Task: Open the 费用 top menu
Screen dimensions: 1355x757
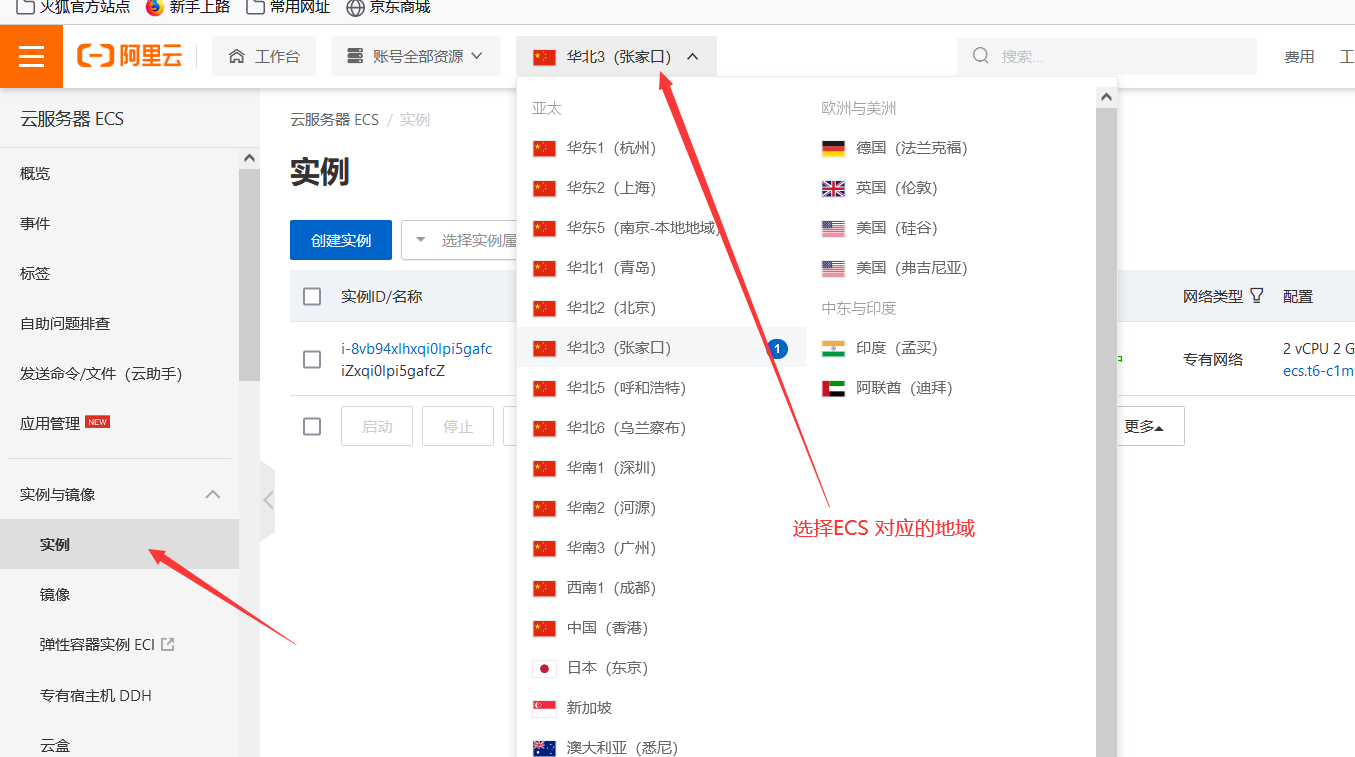Action: [x=1299, y=57]
